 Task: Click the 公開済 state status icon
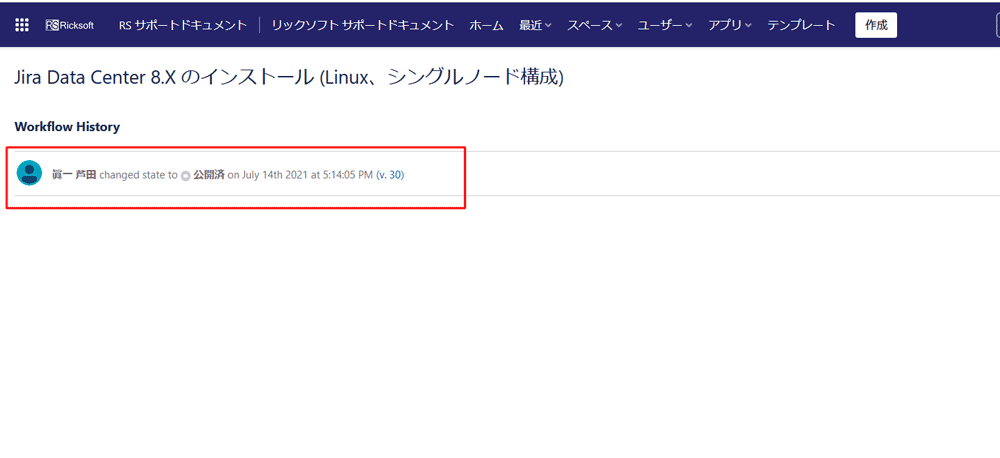point(186,175)
